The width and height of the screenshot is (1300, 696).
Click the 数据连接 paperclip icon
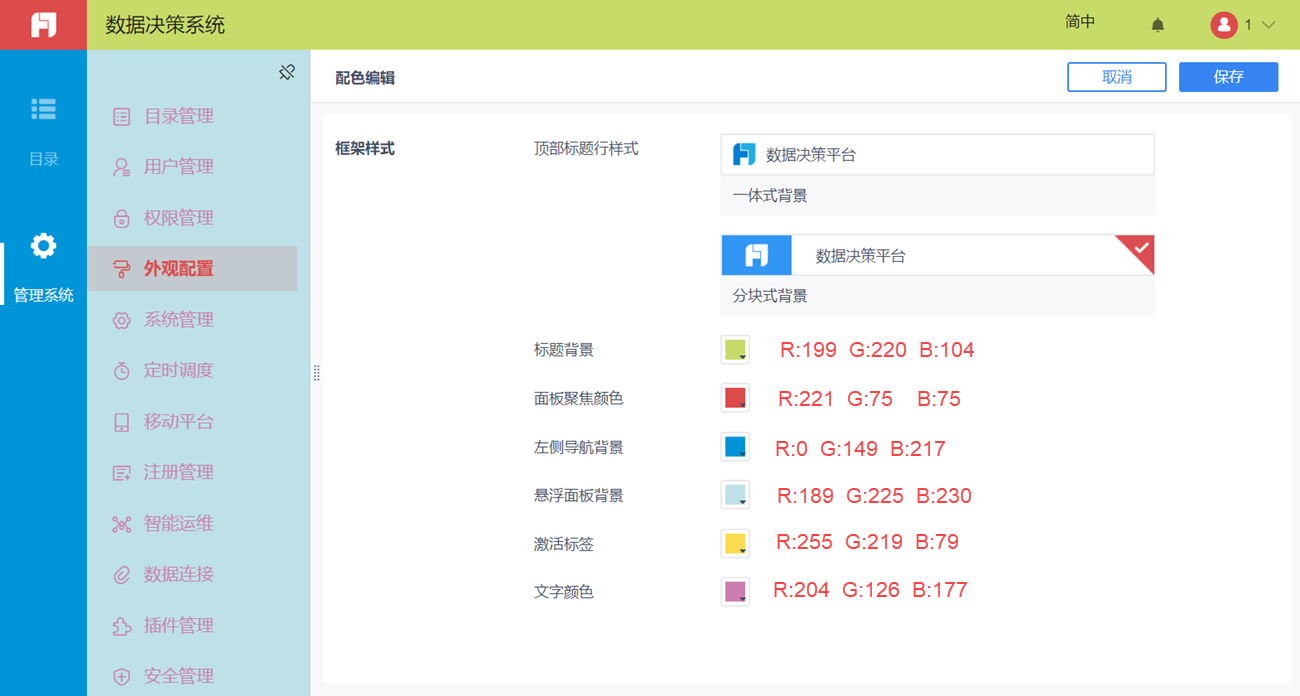(x=122, y=575)
